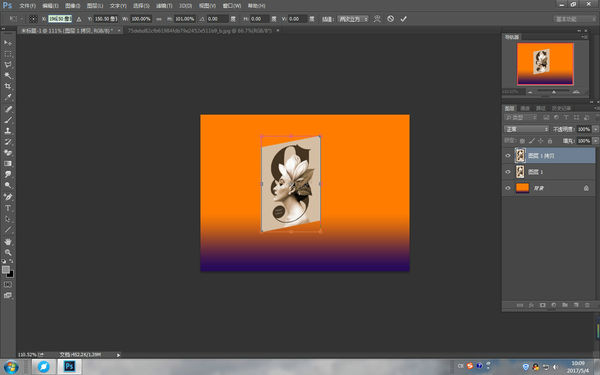Click the Navigator zoom slider
Image resolution: width=600 pixels, height=375 pixels.
click(x=553, y=92)
